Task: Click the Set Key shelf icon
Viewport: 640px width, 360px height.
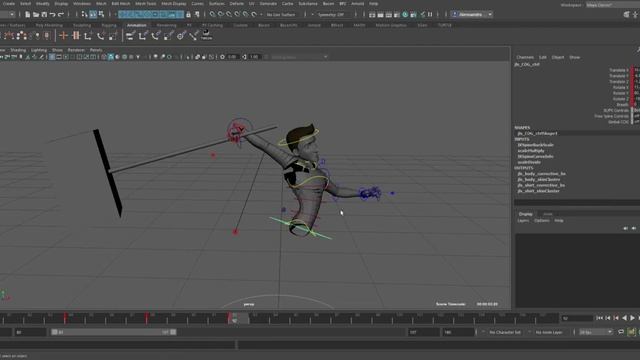Action: 63,36
